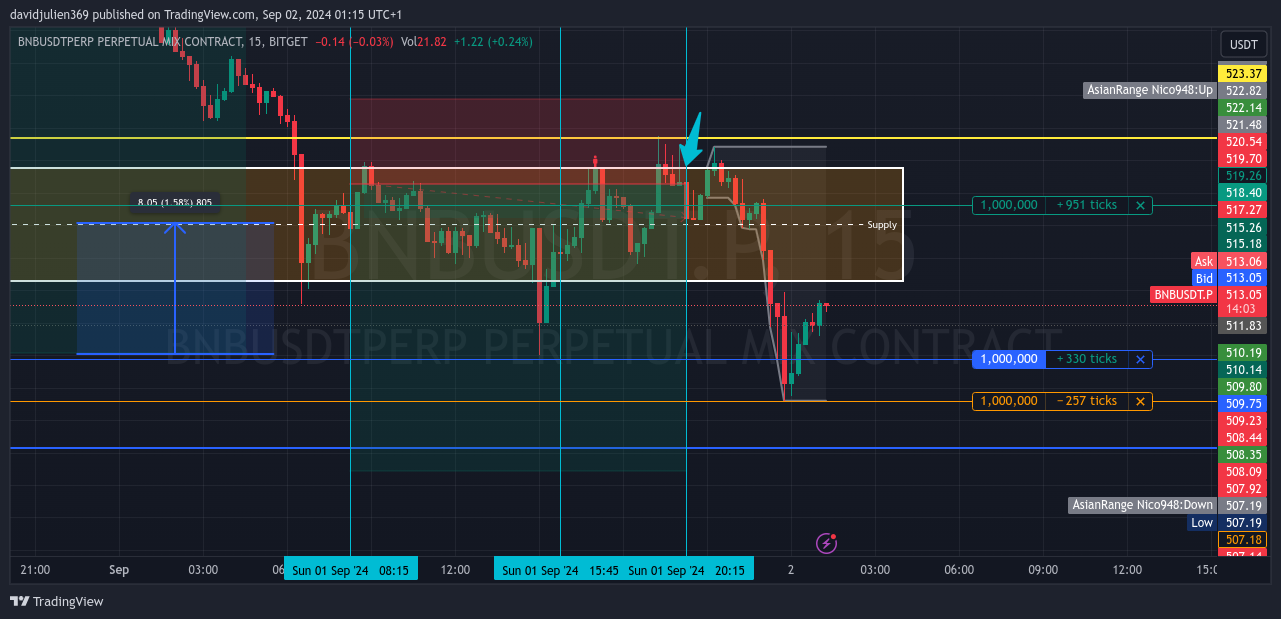
Task: Click the 521.48 gray price label
Action: tap(1243, 125)
